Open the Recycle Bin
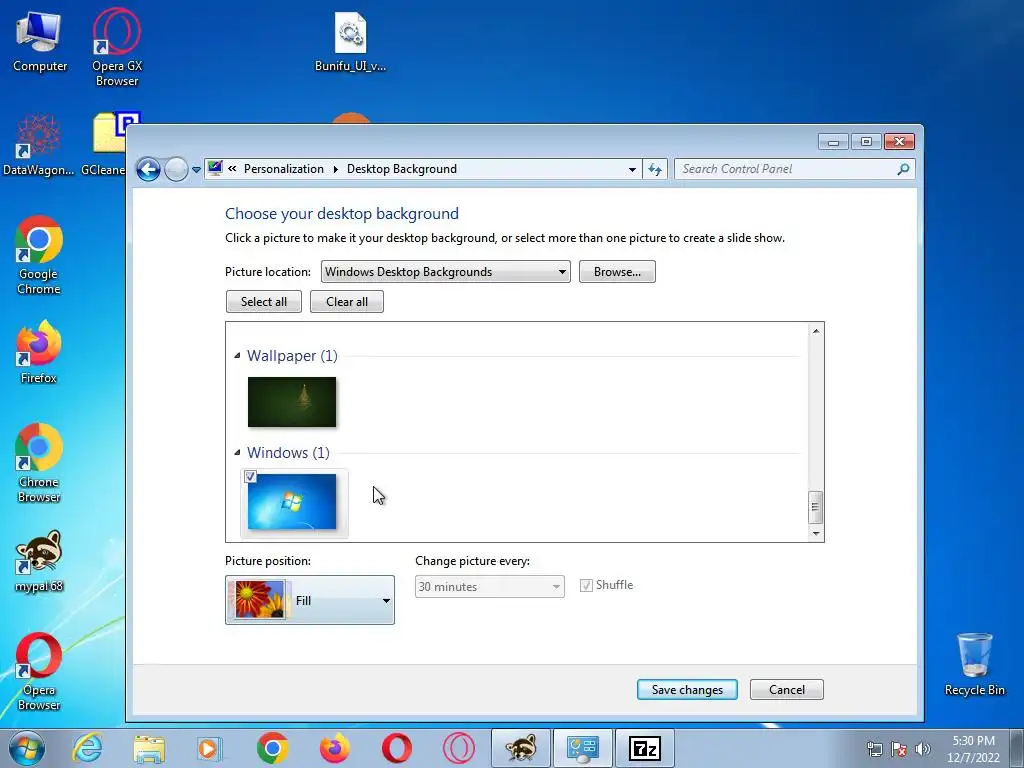This screenshot has height=768, width=1024. coord(974,664)
